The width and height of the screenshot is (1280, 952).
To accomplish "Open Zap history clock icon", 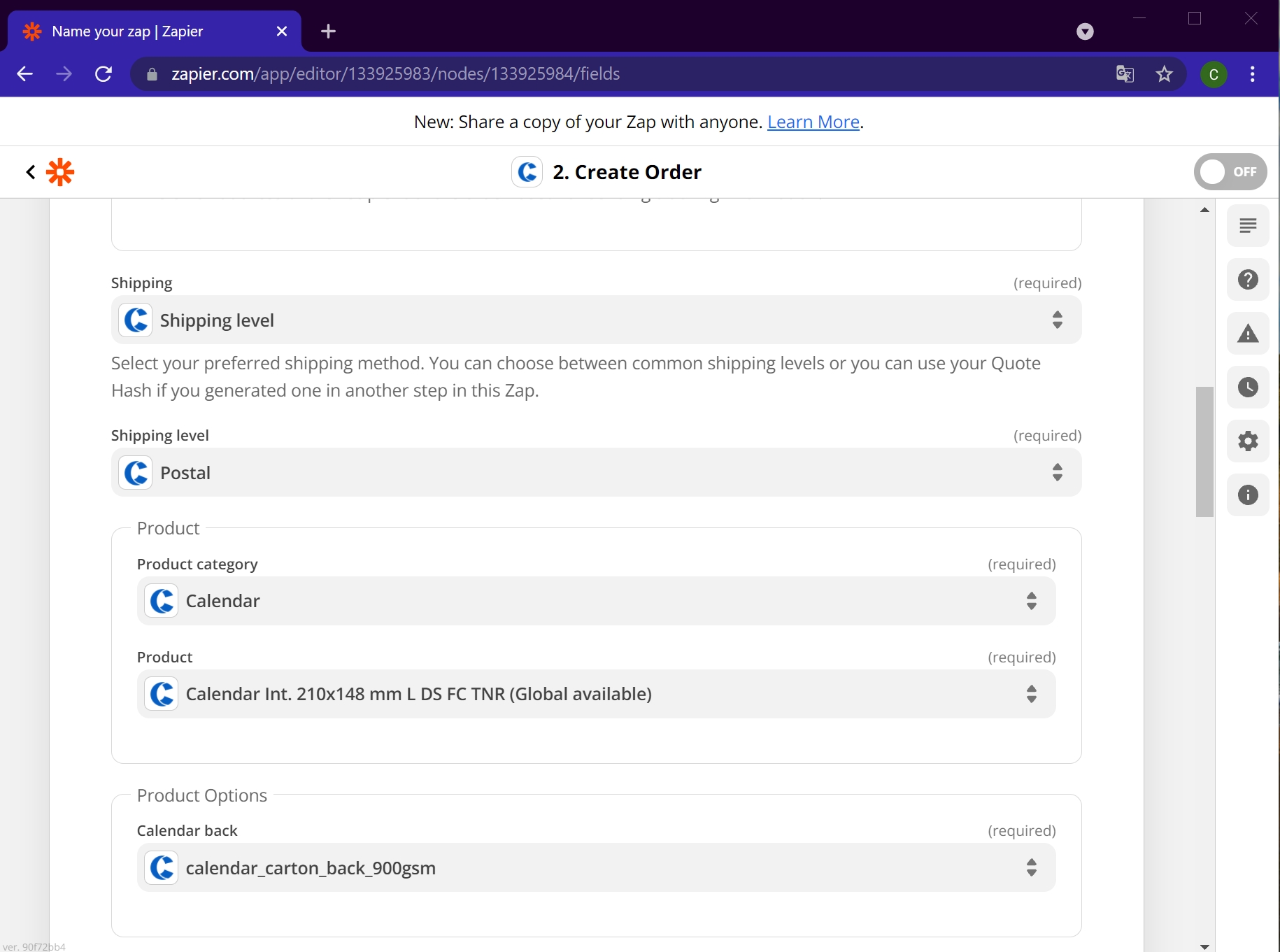I will click(1248, 388).
